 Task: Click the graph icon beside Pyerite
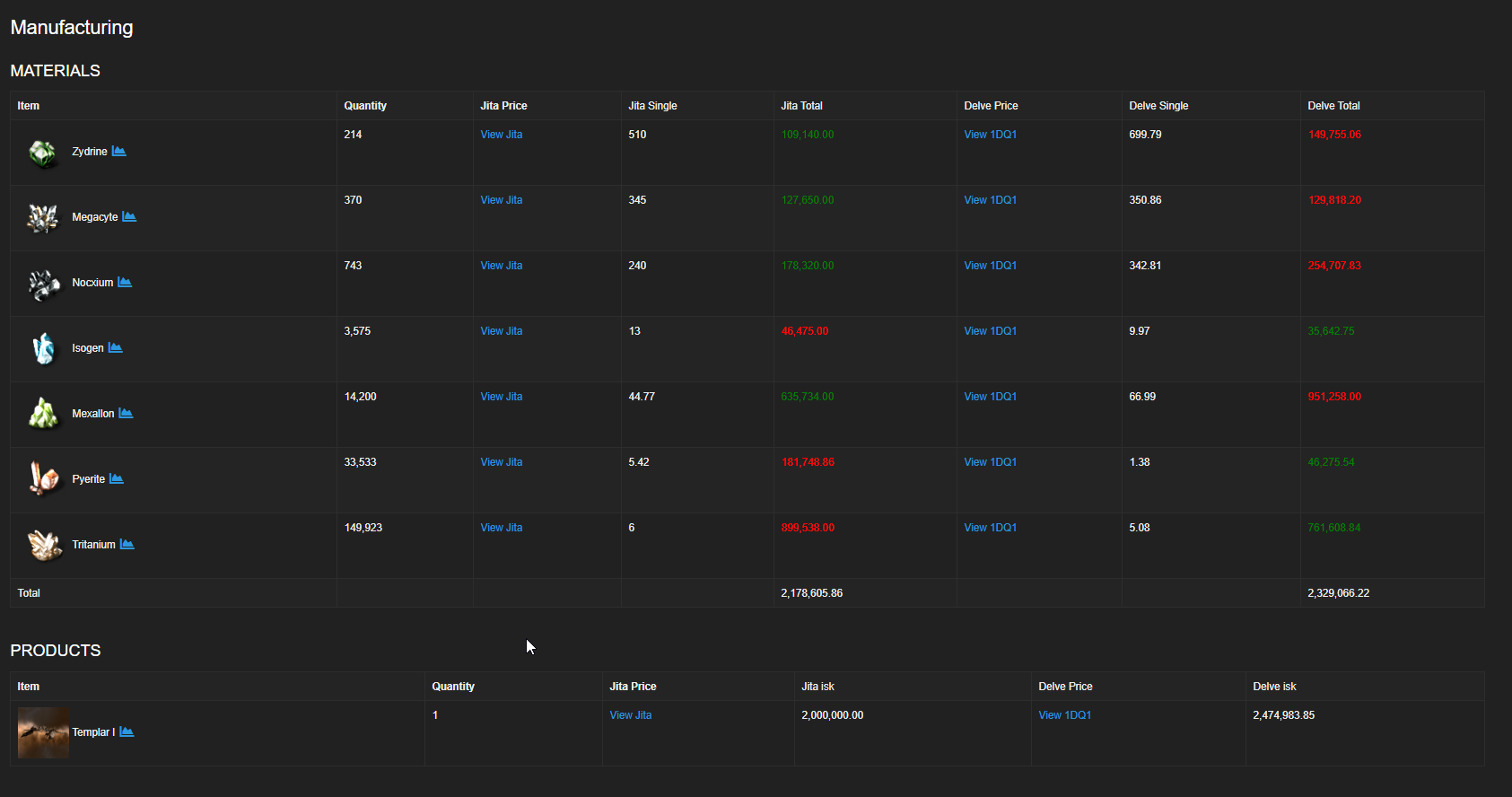pyautogui.click(x=117, y=478)
